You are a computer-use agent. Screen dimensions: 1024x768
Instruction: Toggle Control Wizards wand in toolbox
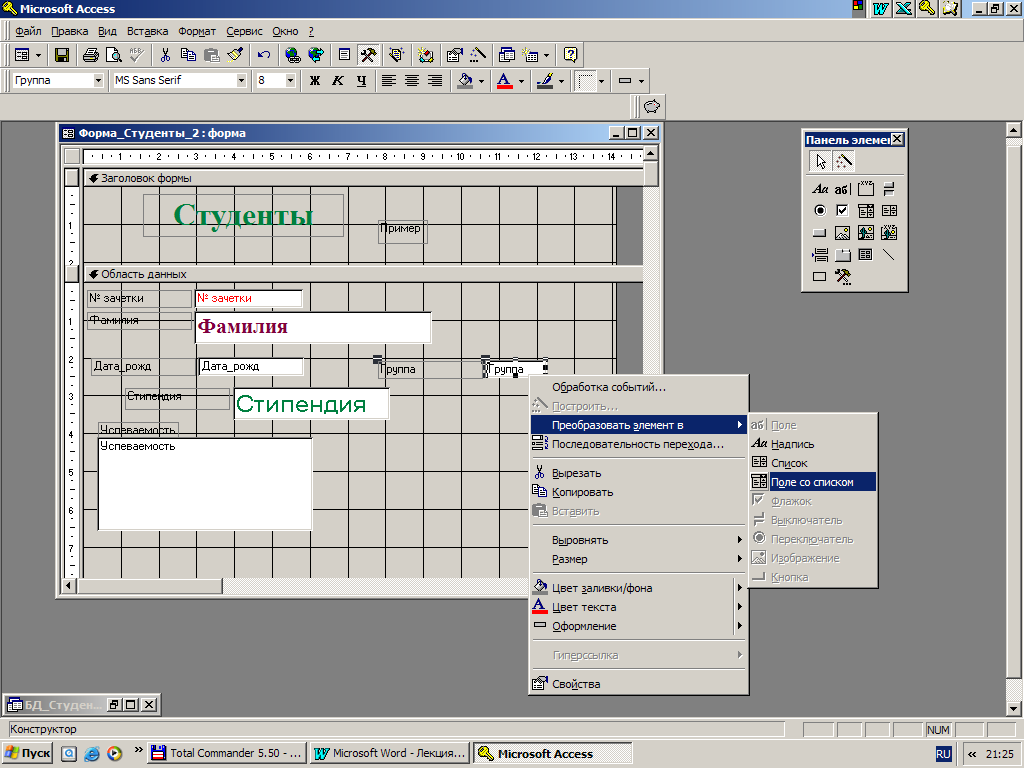coord(843,161)
